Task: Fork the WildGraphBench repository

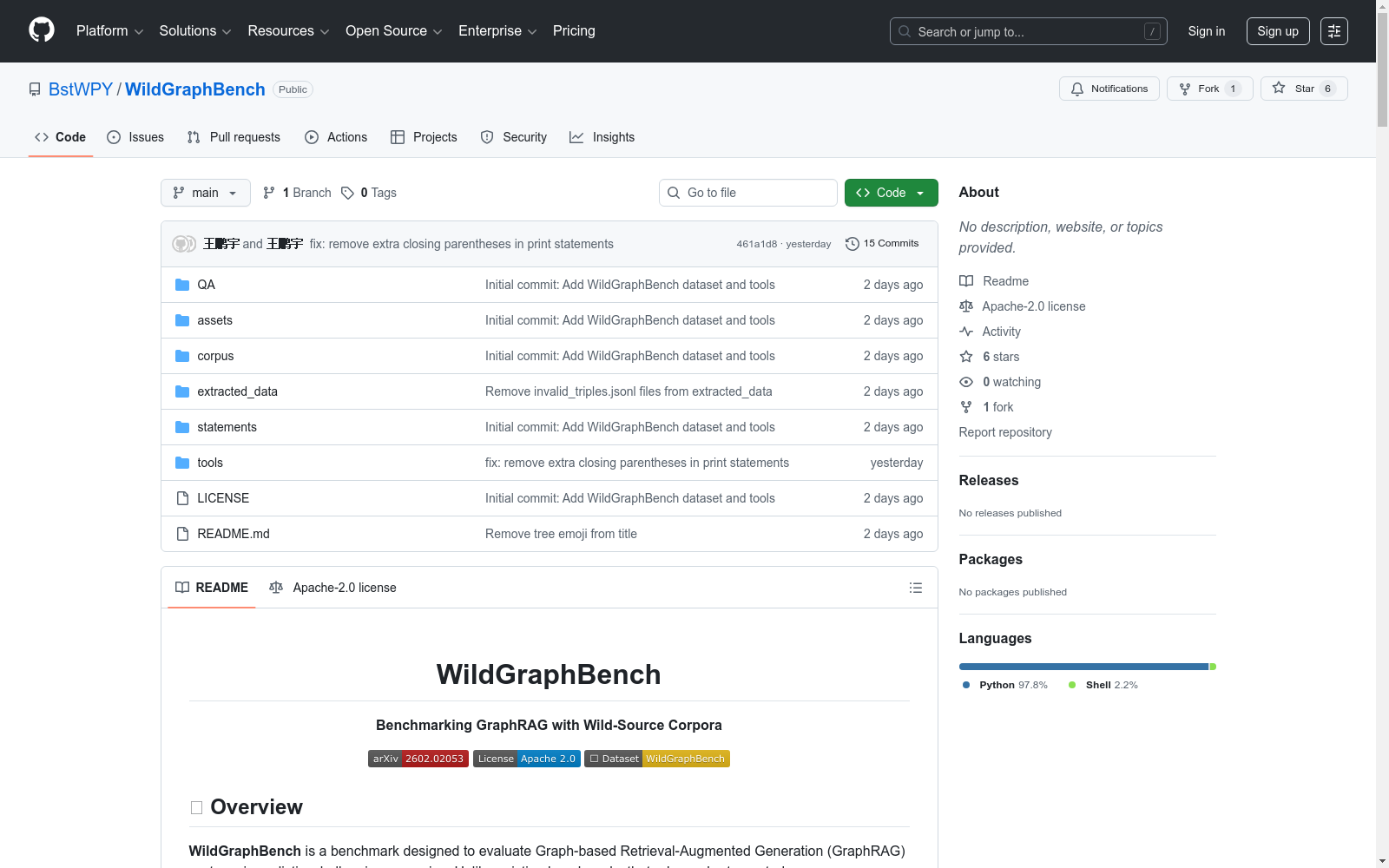Action: [1209, 89]
